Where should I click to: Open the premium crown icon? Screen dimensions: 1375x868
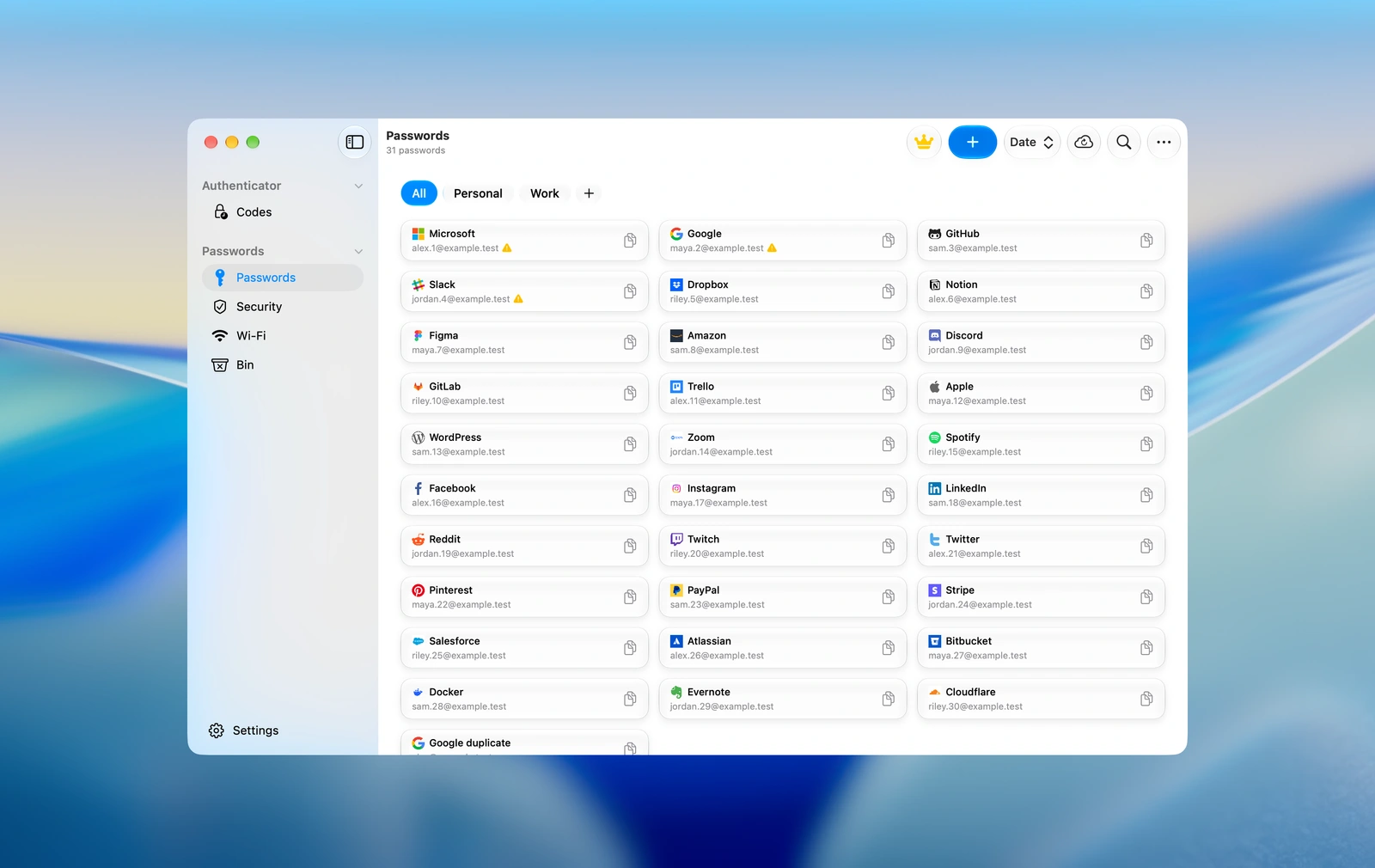click(x=924, y=143)
